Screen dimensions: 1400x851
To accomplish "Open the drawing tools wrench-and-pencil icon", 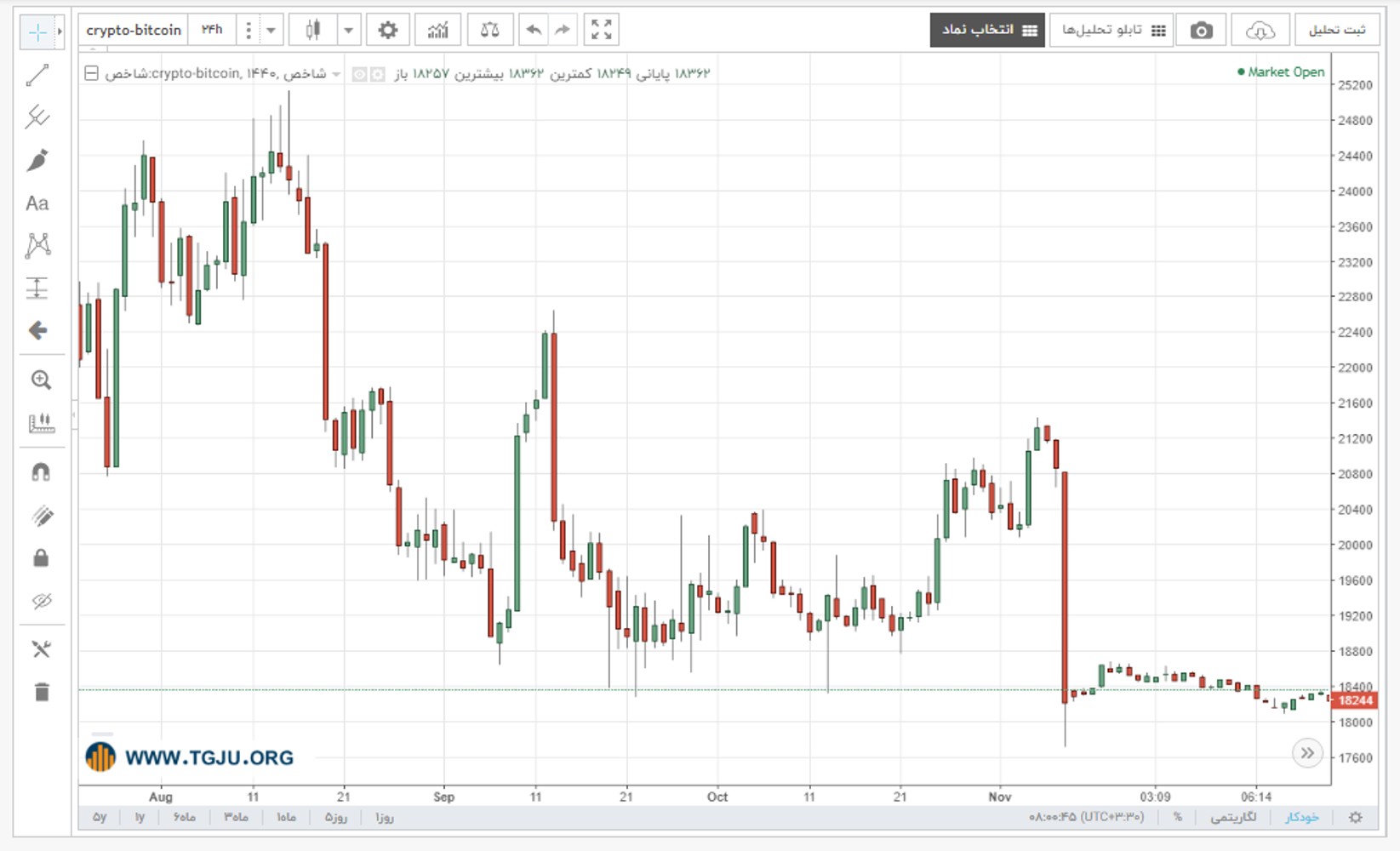I will [41, 649].
